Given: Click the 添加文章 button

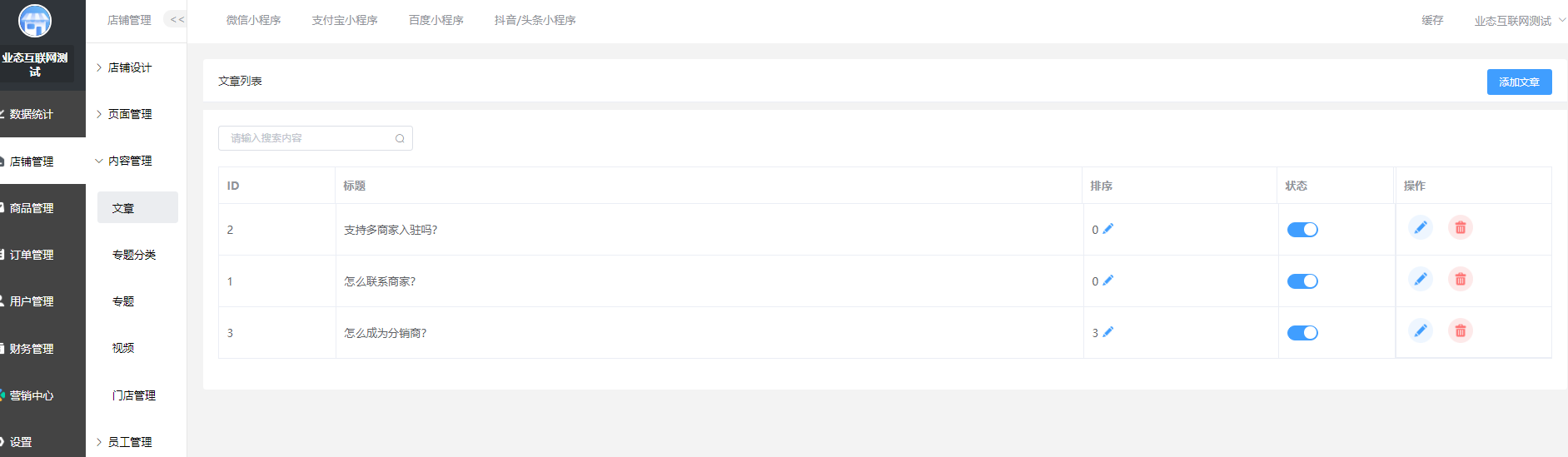Looking at the screenshot, I should pyautogui.click(x=1519, y=82).
